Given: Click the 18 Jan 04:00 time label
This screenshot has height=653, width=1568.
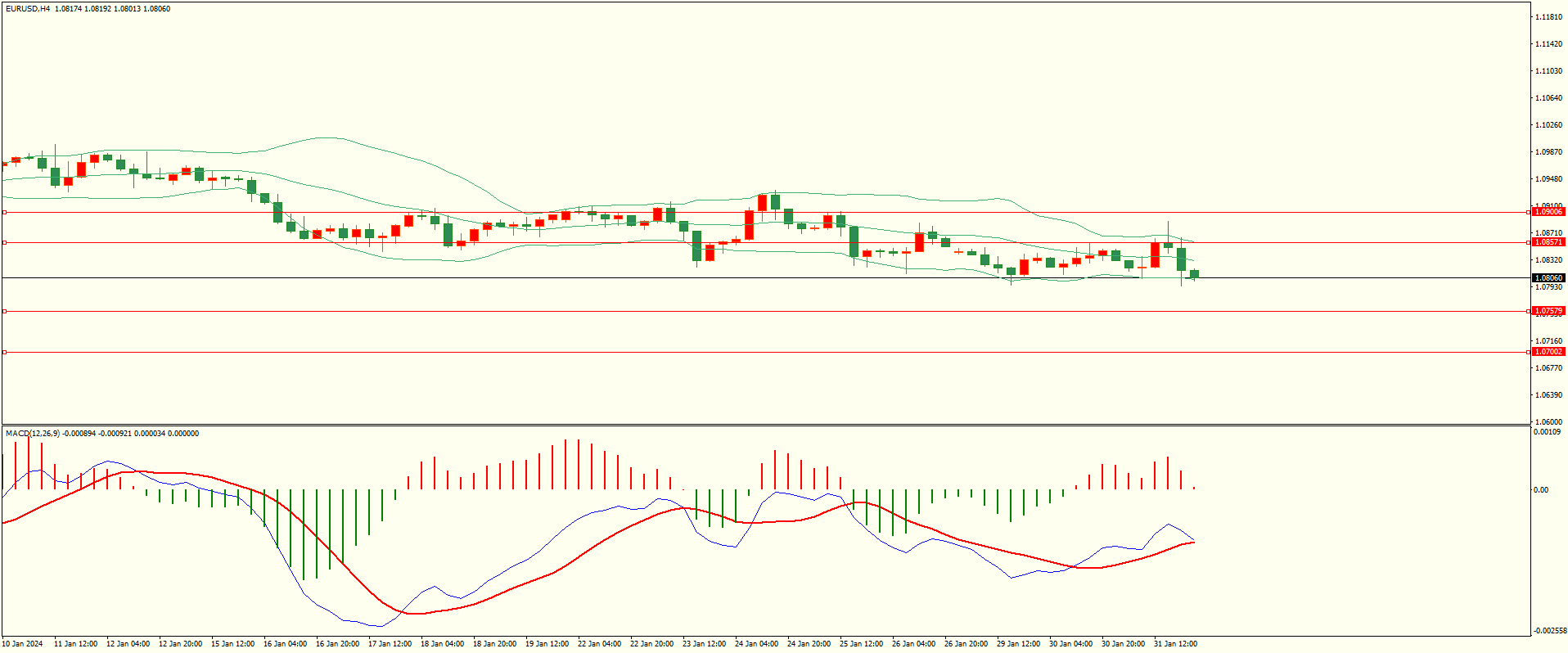Looking at the screenshot, I should click(x=442, y=644).
